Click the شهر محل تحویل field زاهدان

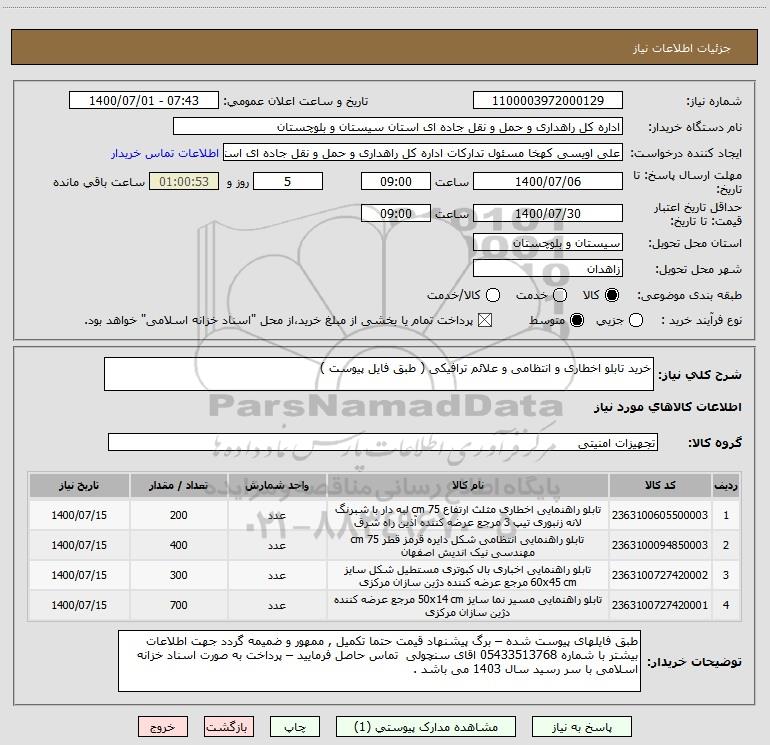[548, 269]
